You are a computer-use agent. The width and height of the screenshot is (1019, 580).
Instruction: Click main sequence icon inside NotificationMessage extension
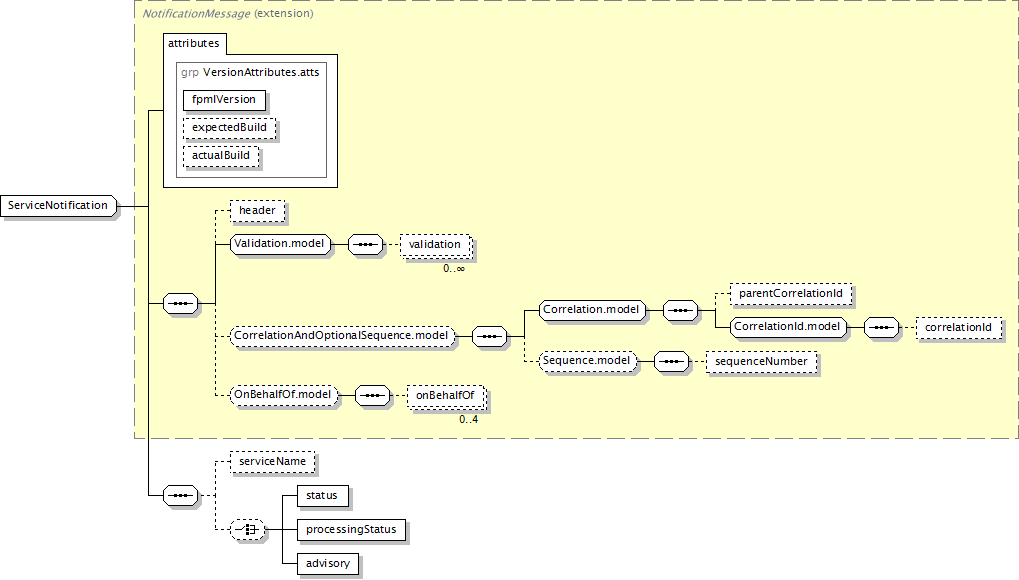click(181, 304)
